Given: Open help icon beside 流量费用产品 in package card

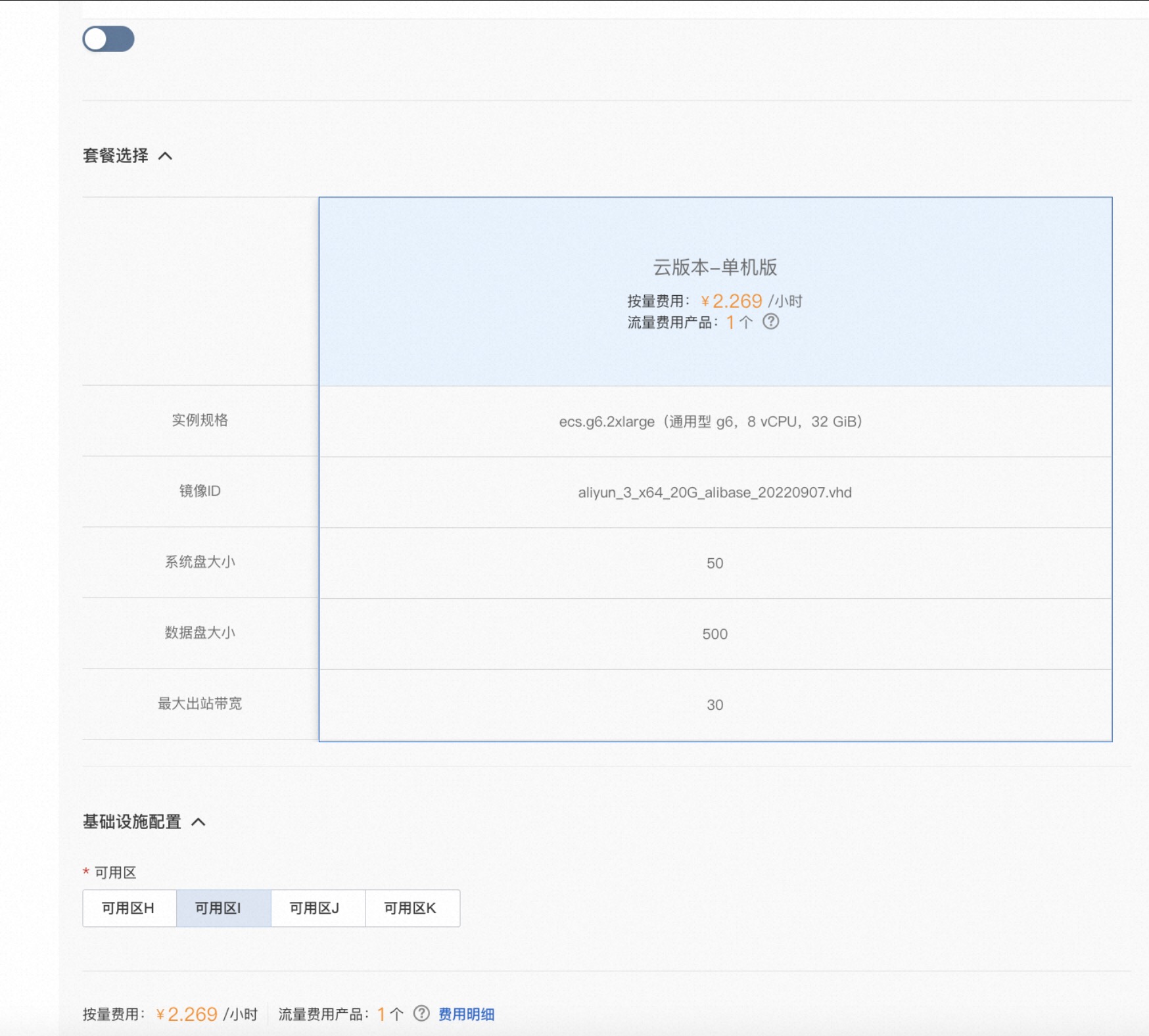Looking at the screenshot, I should point(770,321).
